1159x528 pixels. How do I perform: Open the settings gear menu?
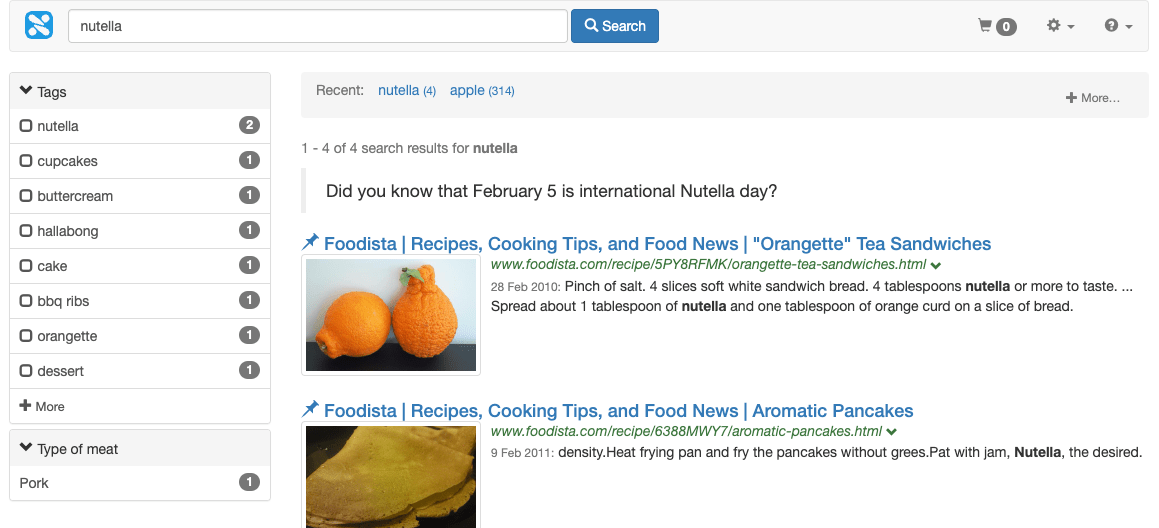tap(1060, 26)
